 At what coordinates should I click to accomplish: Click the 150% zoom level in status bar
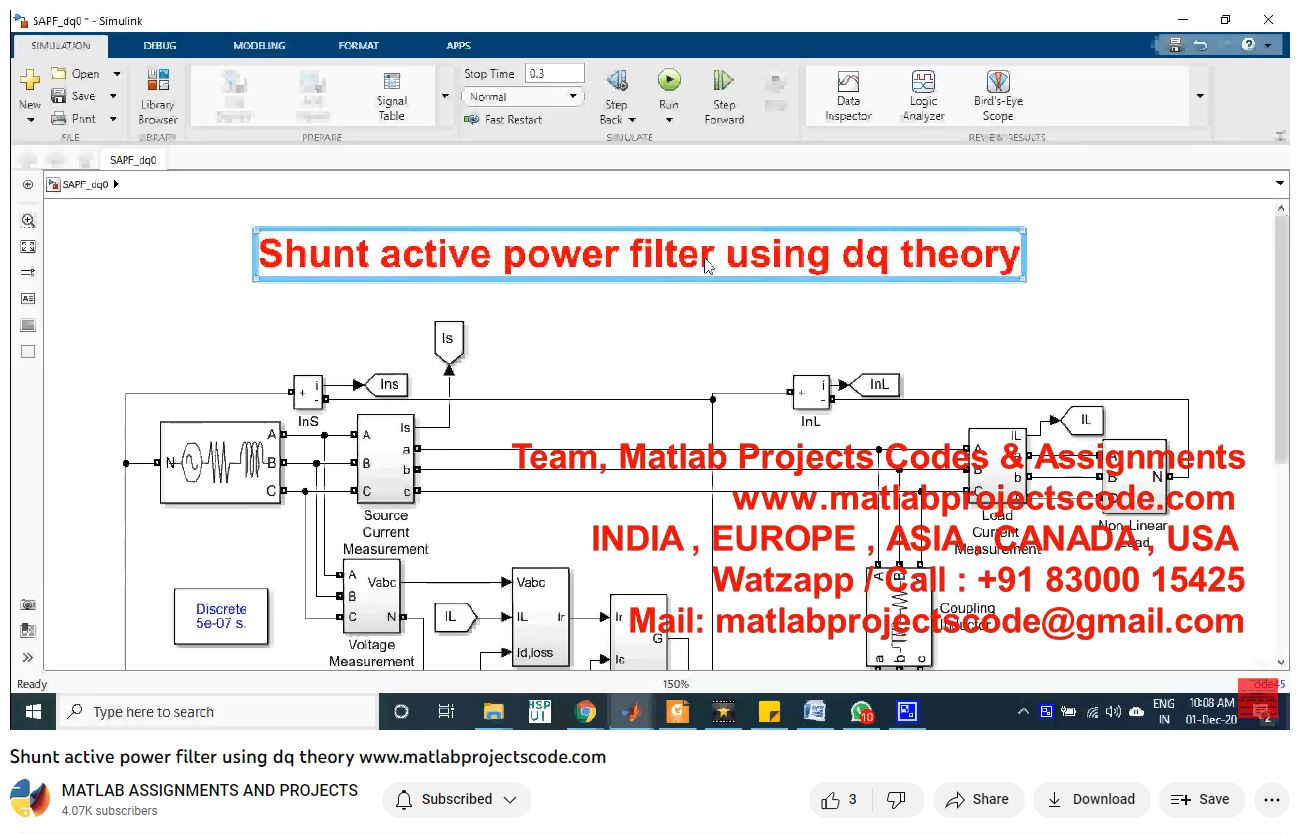(676, 684)
